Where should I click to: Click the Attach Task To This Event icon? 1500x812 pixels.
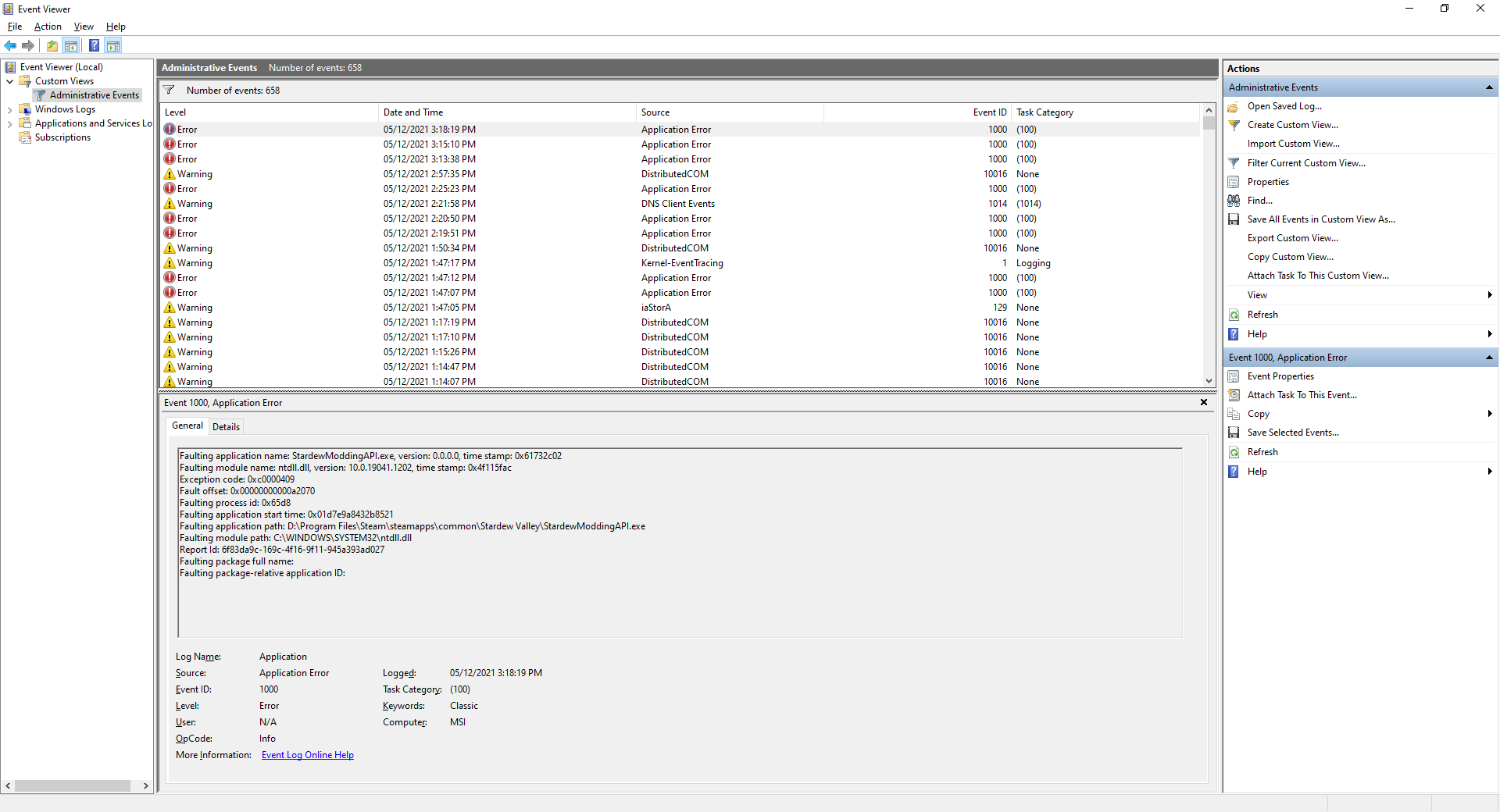click(1234, 394)
